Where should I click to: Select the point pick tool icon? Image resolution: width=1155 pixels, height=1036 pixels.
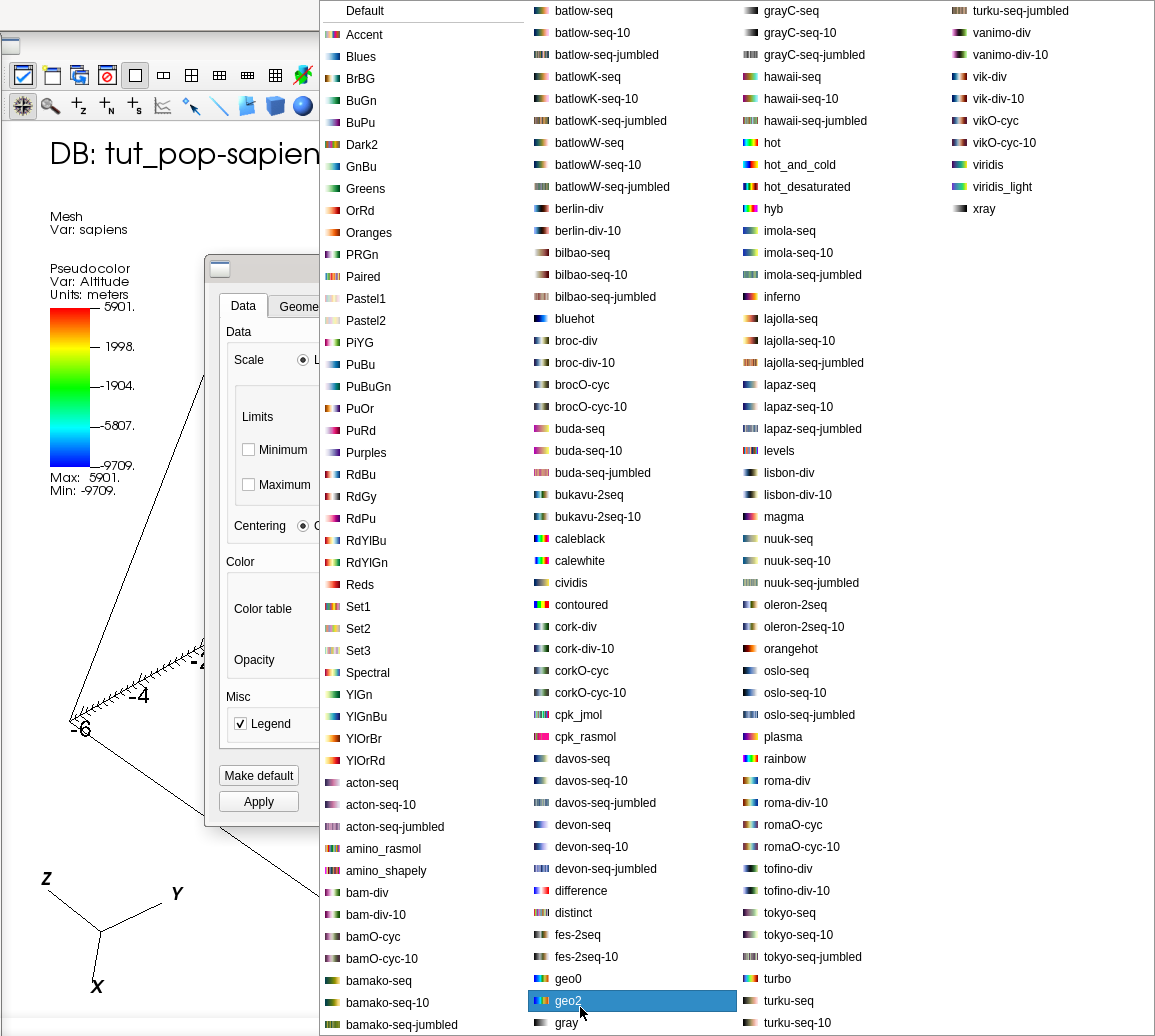point(191,106)
